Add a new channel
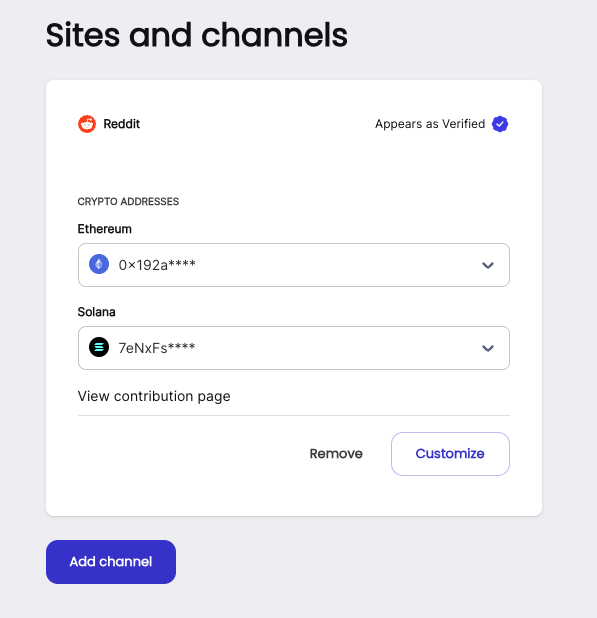The image size is (597, 618). 111,562
